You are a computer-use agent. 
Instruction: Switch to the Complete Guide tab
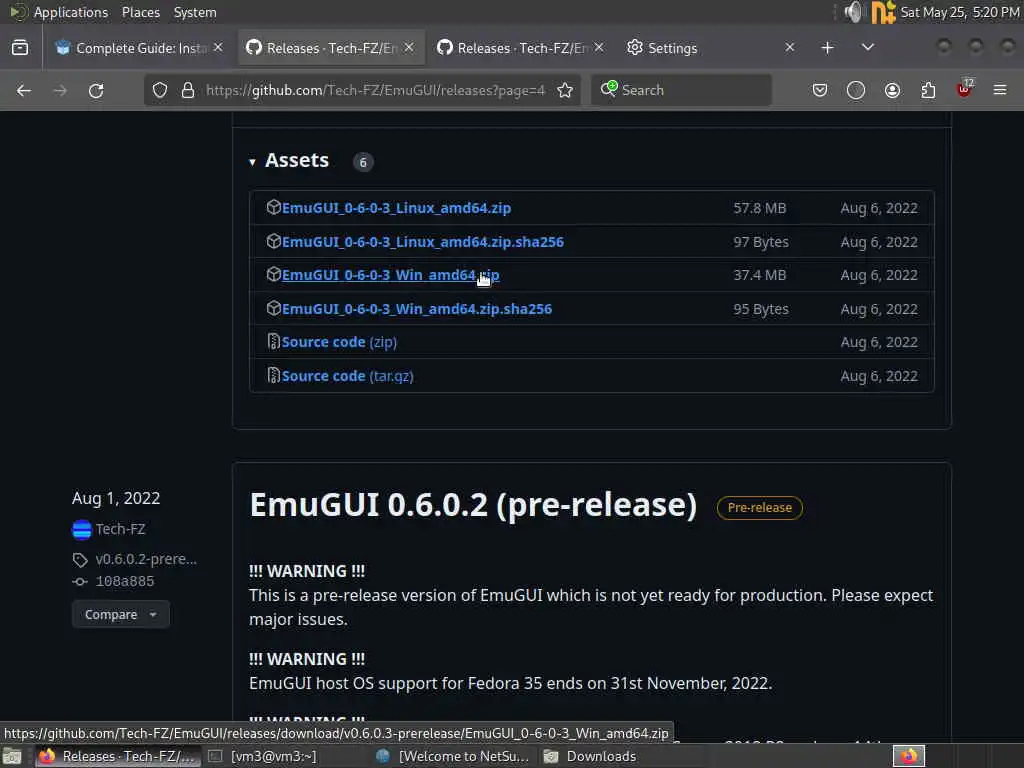137,48
